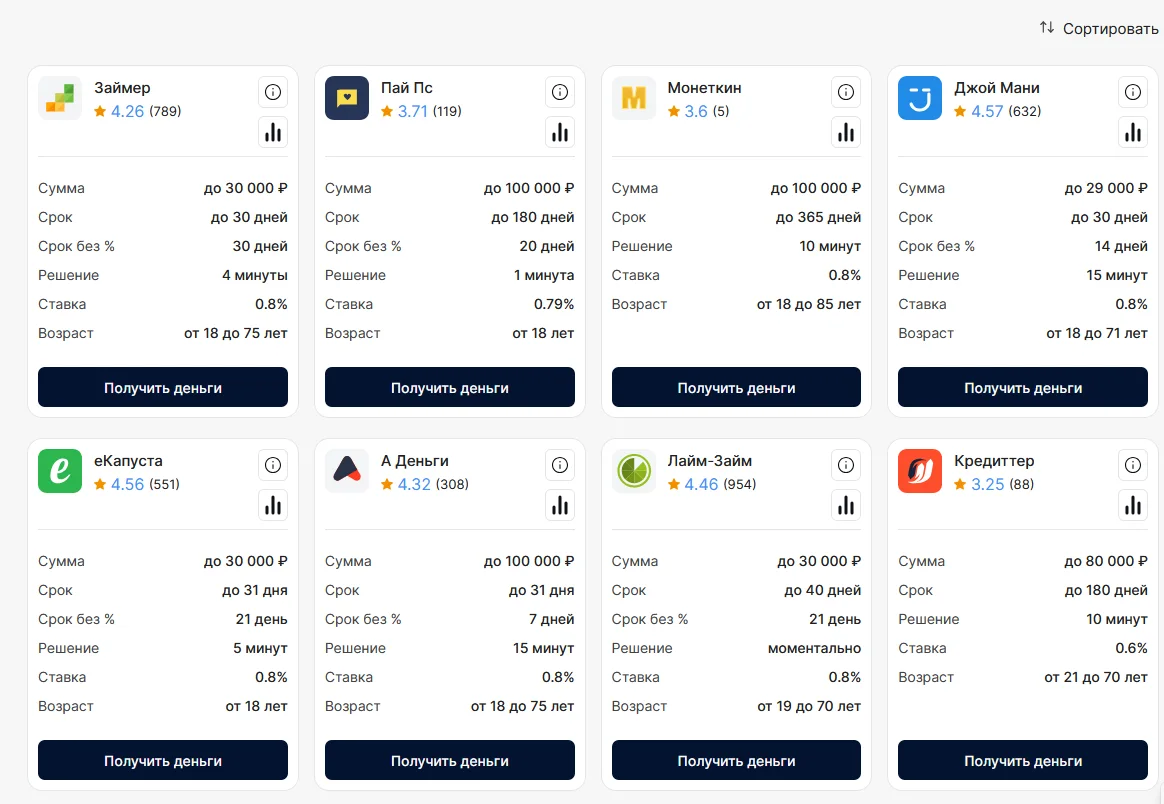Click the value от 18 до 85 лет
Viewport: 1164px width, 804px height.
(x=809, y=304)
